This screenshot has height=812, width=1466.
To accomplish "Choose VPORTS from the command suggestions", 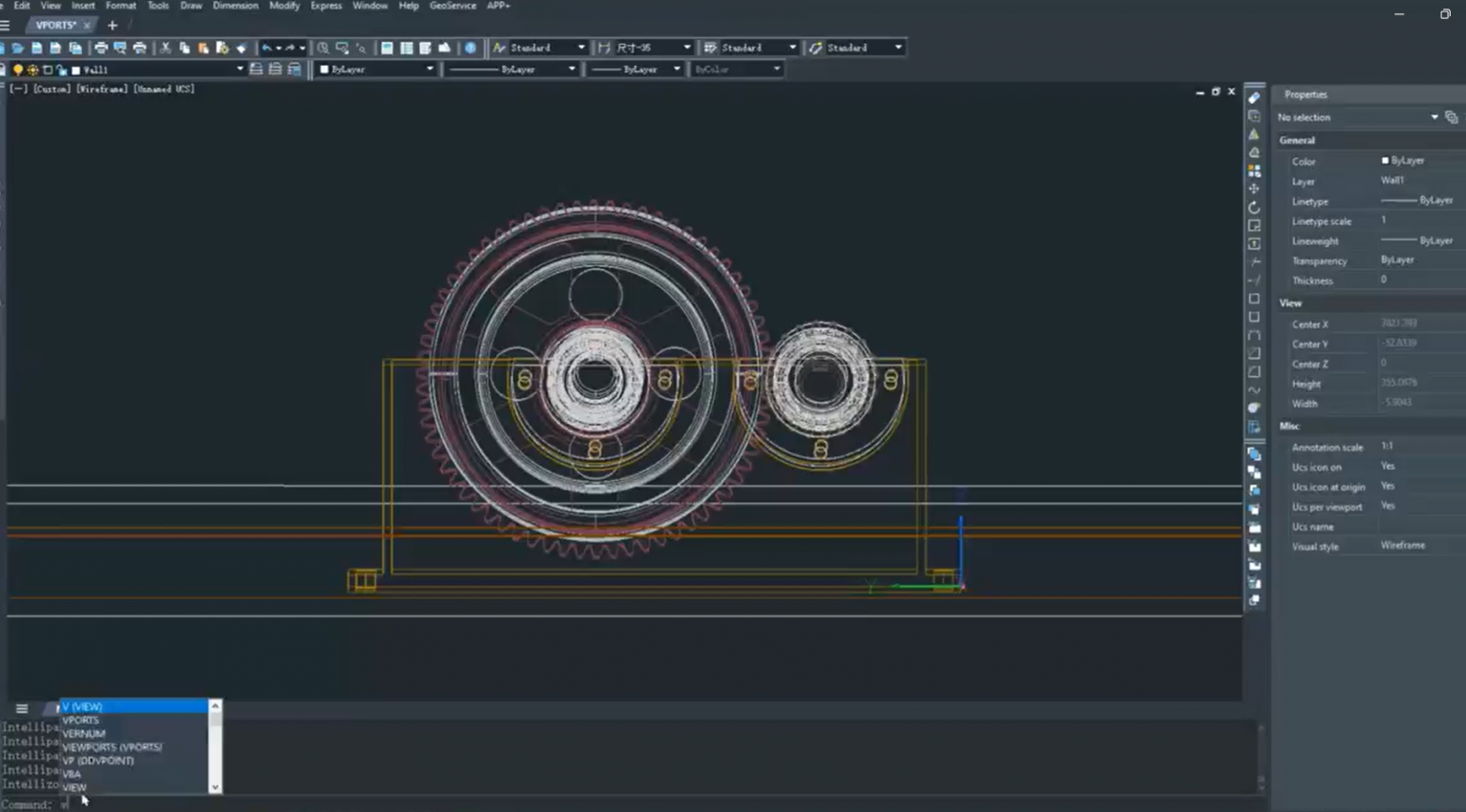I will click(x=81, y=720).
